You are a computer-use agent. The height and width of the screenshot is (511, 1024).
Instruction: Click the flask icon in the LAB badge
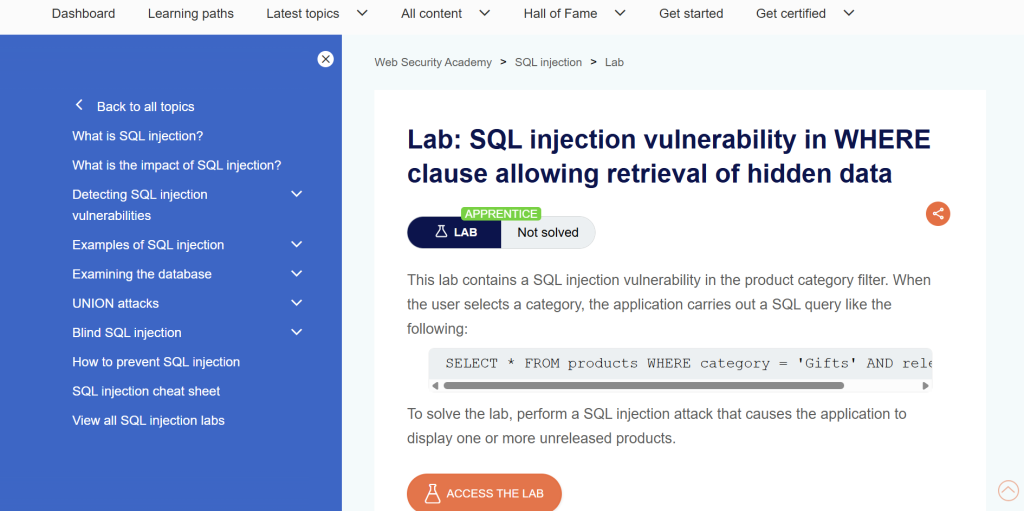click(441, 231)
